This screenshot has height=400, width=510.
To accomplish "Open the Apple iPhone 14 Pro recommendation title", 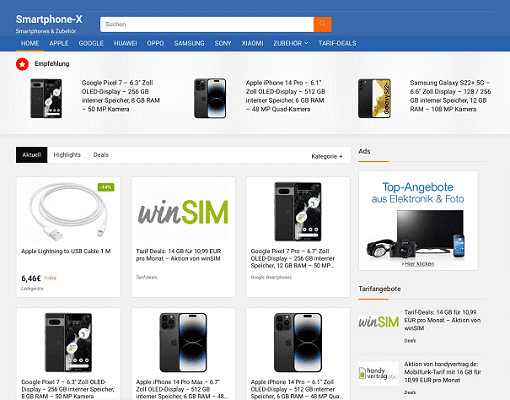I will [285, 96].
